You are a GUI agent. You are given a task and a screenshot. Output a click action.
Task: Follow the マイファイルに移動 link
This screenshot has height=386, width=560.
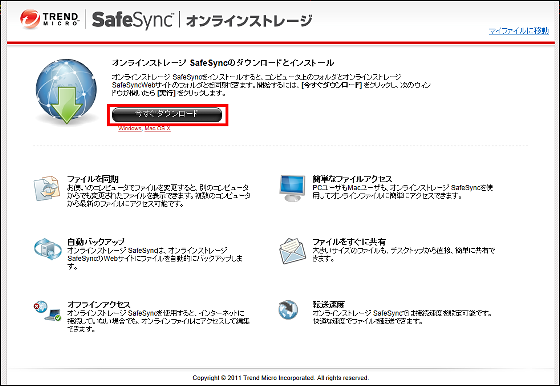click(519, 31)
